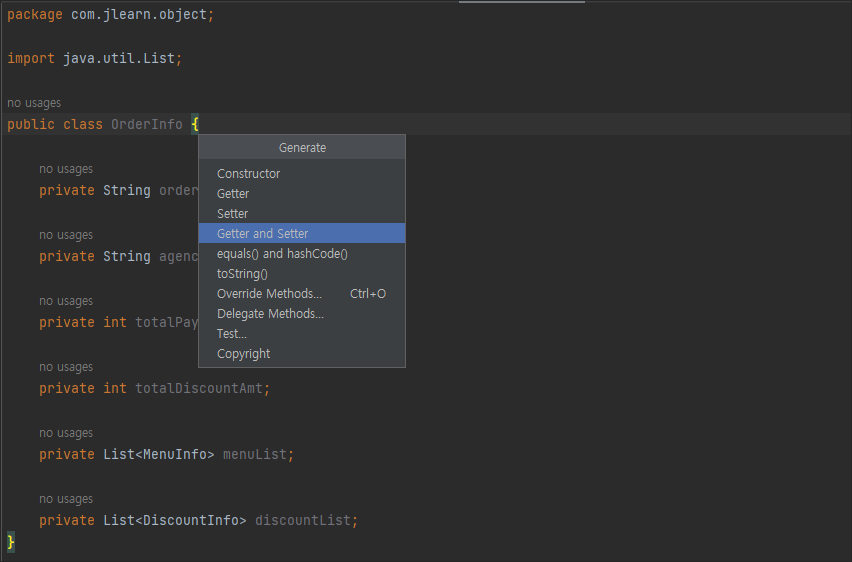Click 'public' keyword of class declaration
The width and height of the screenshot is (852, 562).
tap(31, 124)
